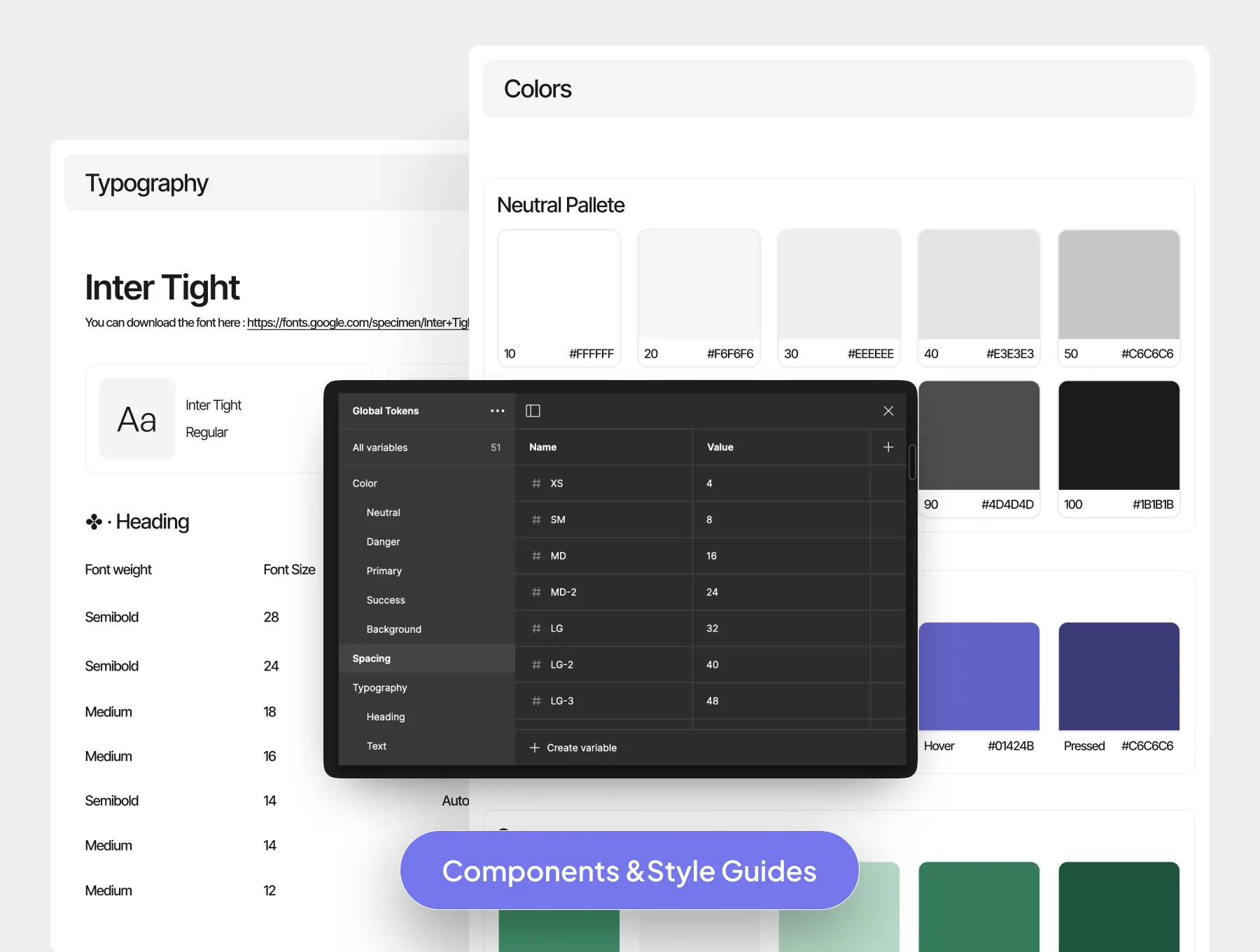The height and width of the screenshot is (952, 1260).
Task: Select neutral swatch 90 #4D4D4D
Action: 979,449
